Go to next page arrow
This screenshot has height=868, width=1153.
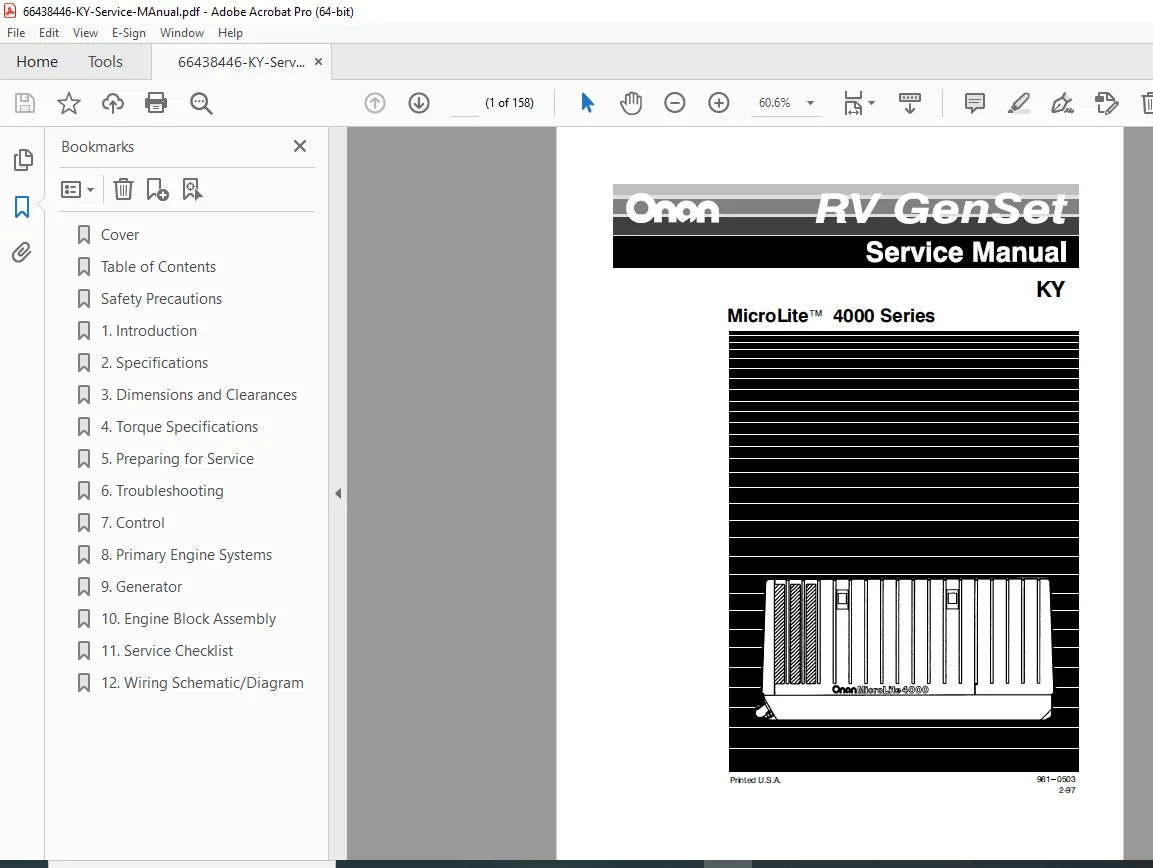pos(419,103)
